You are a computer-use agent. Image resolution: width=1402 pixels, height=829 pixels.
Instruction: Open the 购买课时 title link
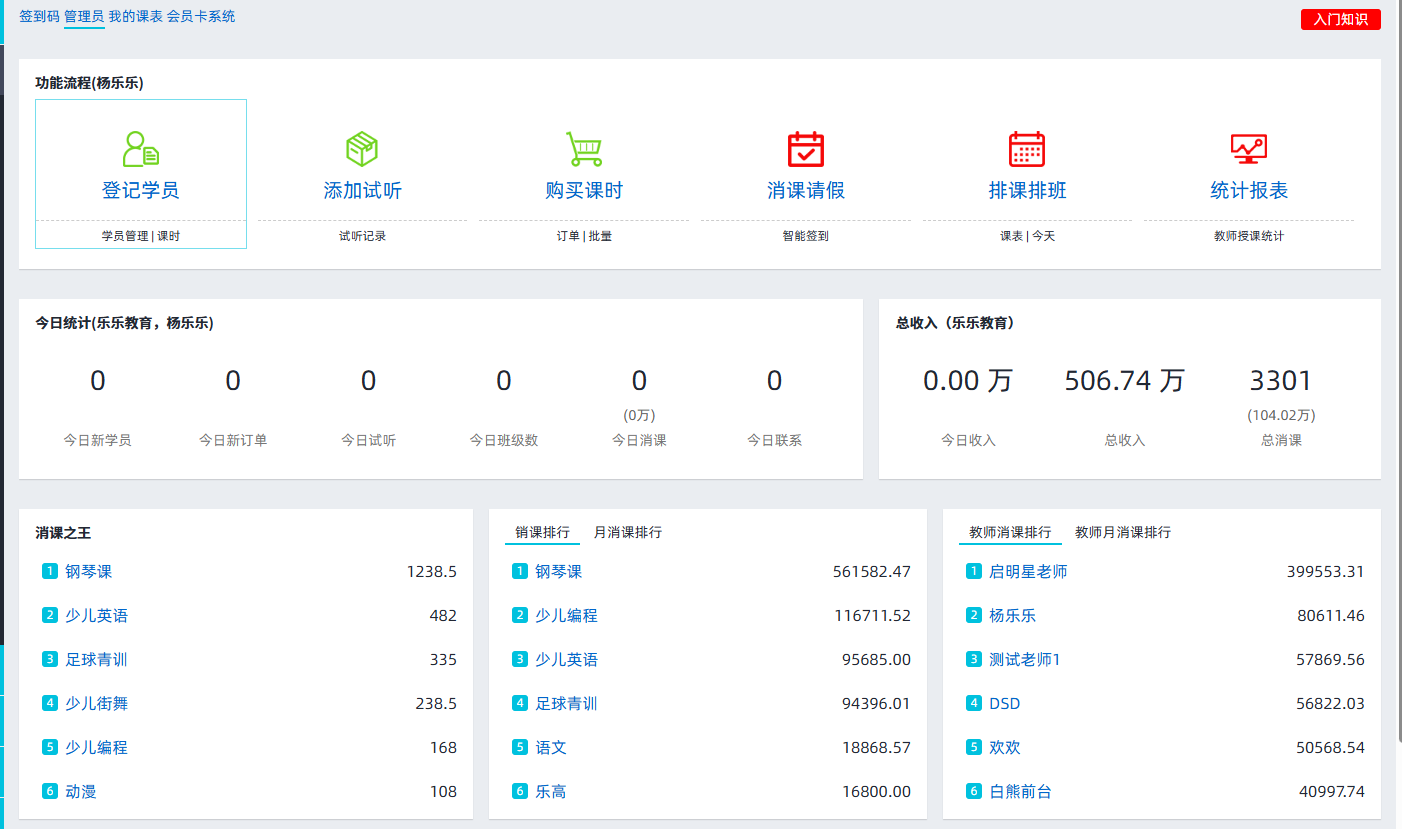[584, 190]
